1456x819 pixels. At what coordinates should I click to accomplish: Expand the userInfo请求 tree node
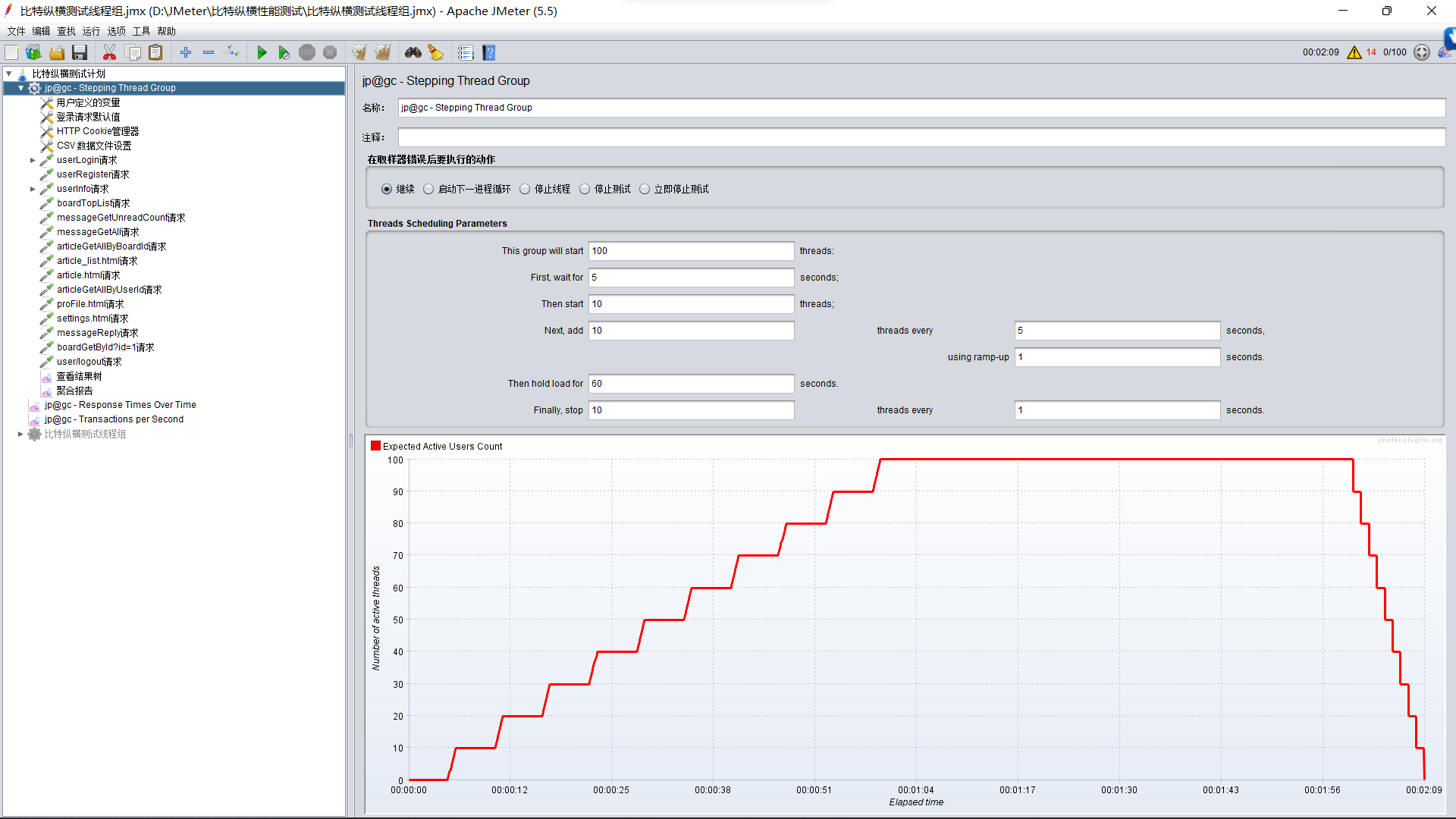33,190
